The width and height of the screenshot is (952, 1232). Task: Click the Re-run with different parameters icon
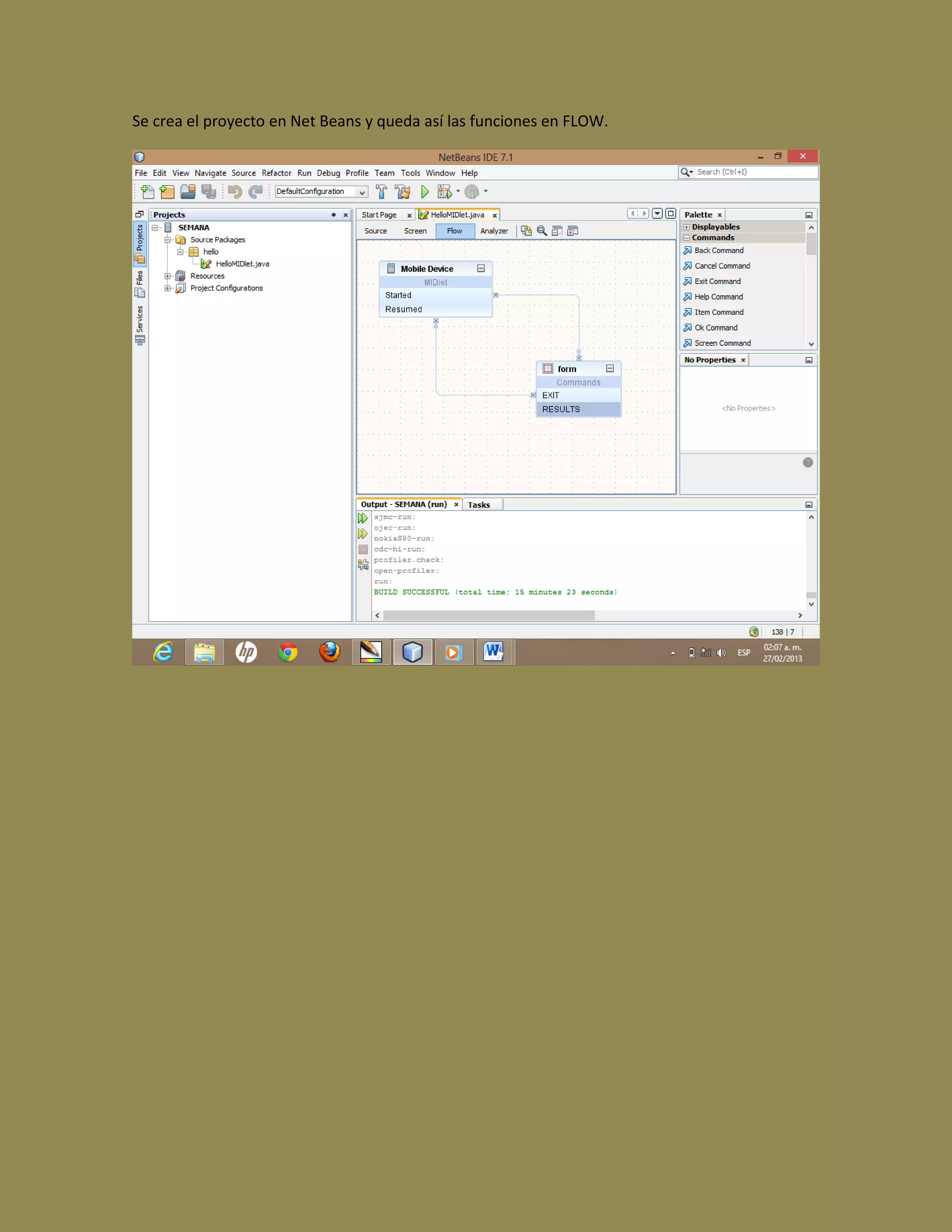click(363, 533)
